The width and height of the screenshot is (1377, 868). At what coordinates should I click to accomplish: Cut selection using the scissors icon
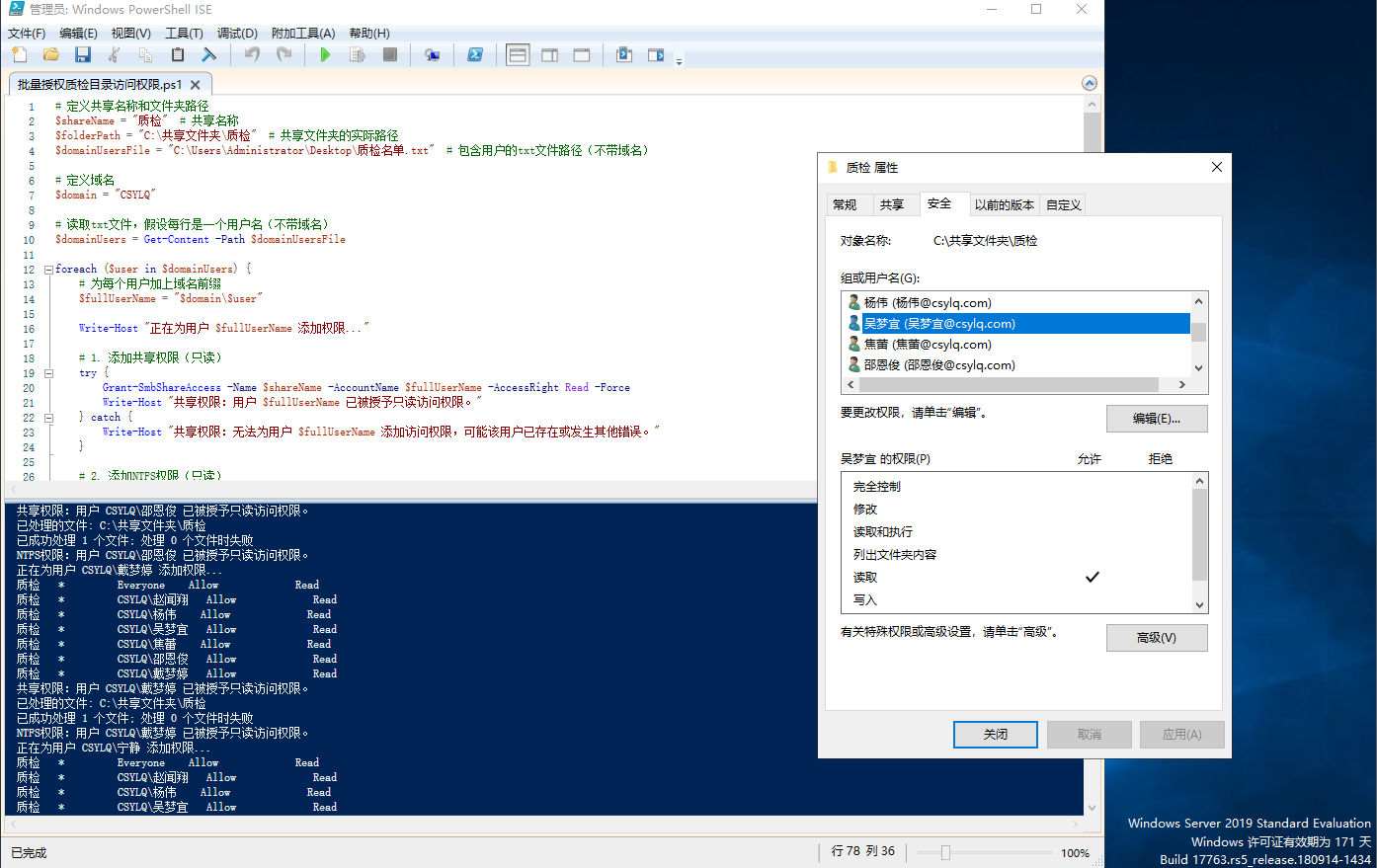coord(115,55)
